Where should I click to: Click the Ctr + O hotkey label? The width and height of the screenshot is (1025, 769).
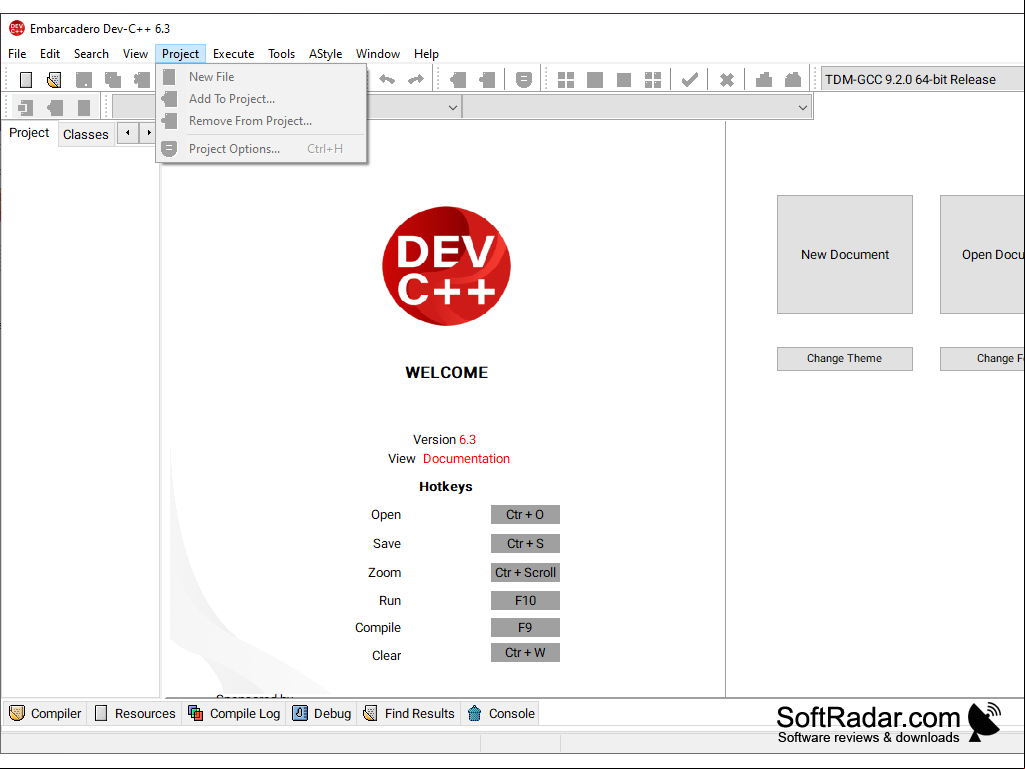point(525,515)
